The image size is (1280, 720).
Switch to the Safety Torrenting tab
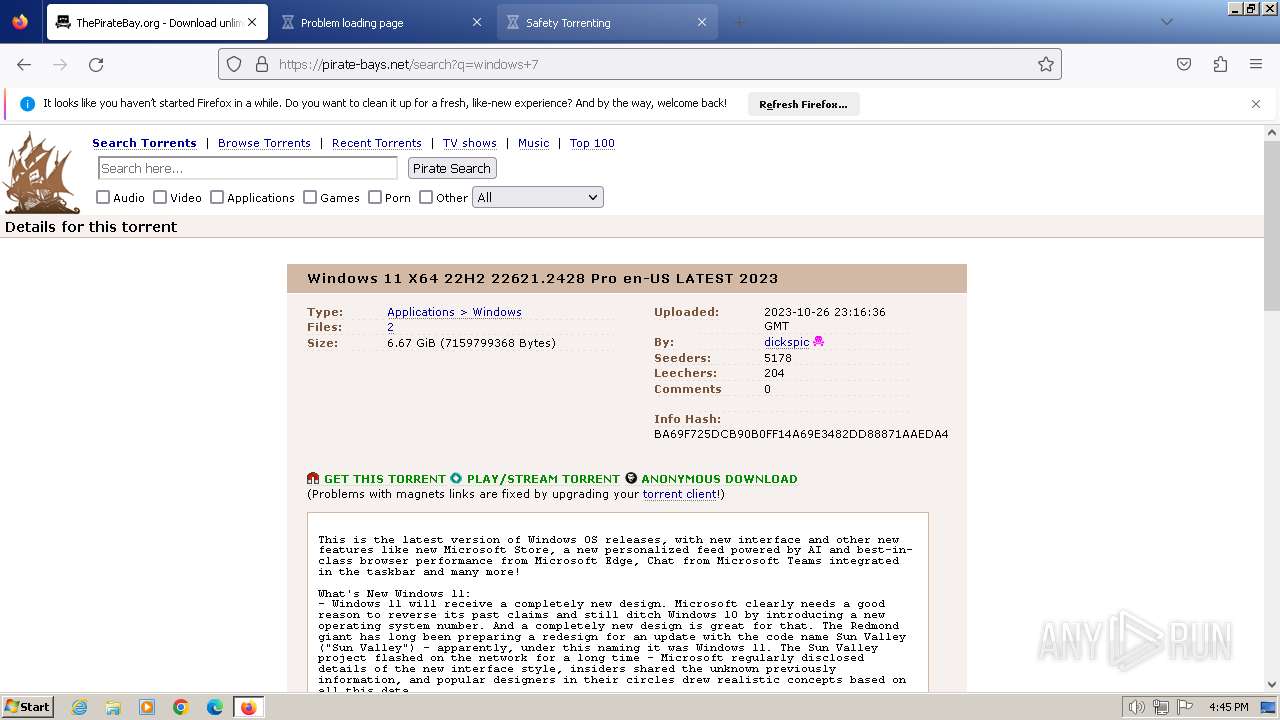click(607, 22)
